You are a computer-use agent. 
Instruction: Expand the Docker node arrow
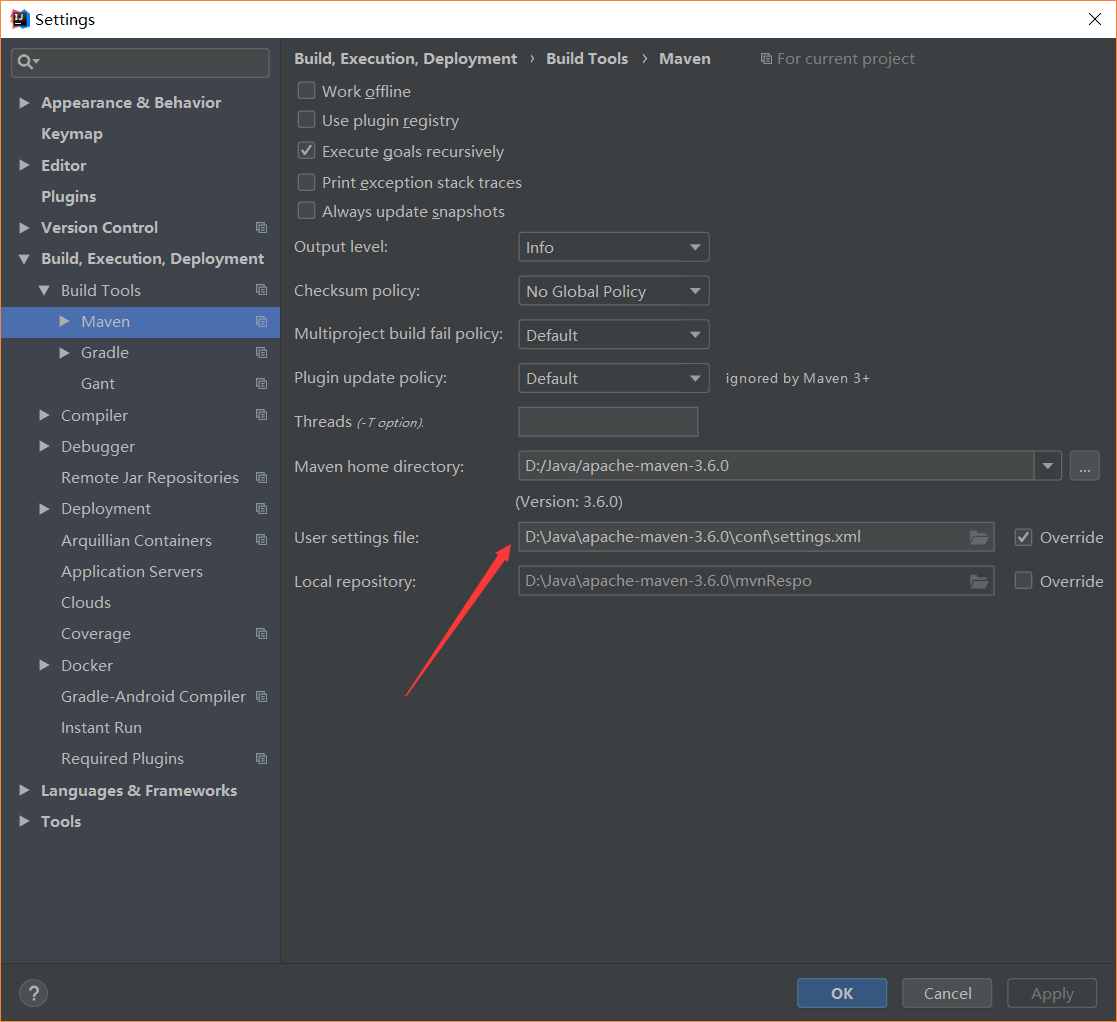44,665
